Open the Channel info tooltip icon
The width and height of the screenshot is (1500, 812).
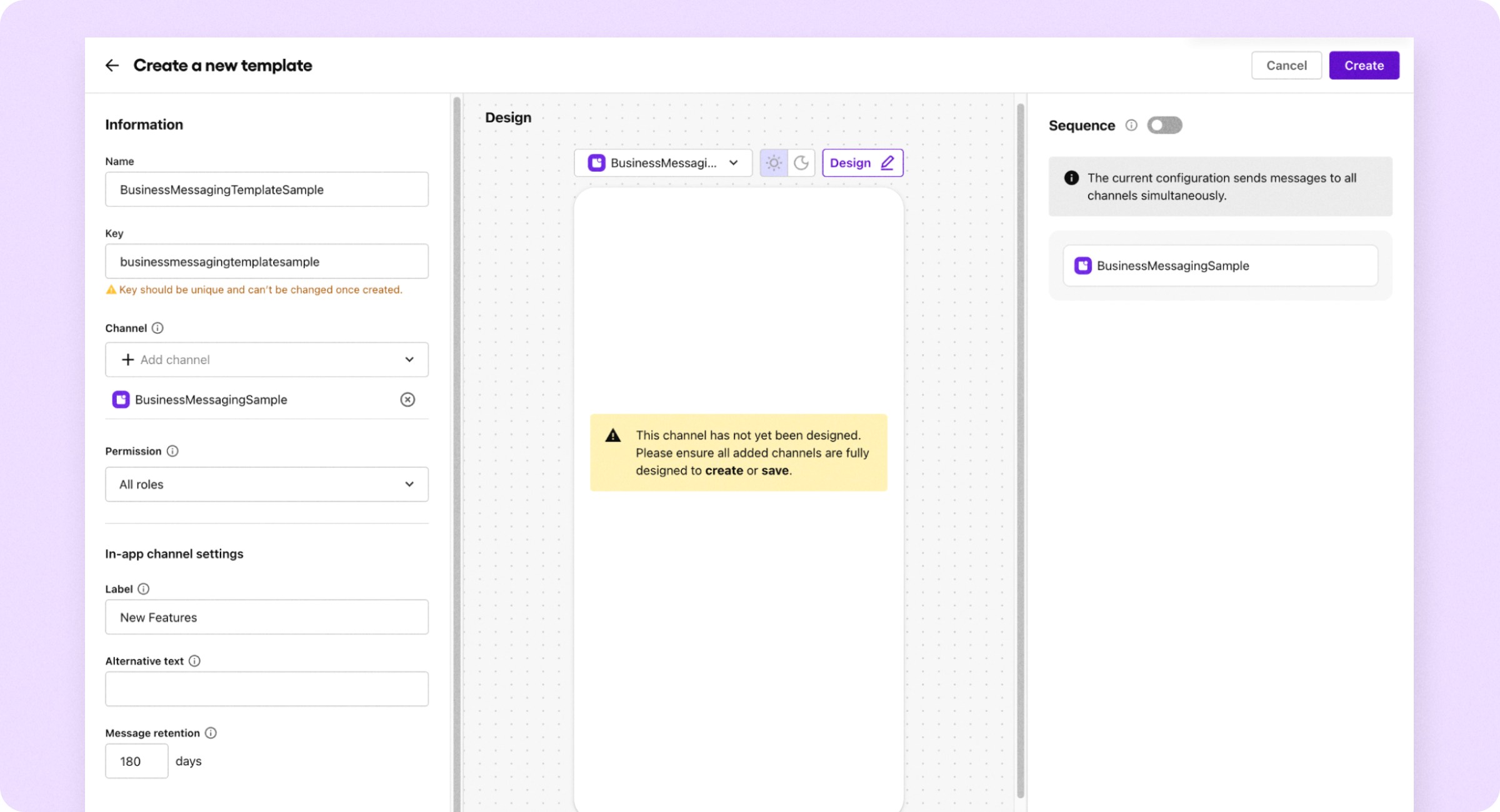157,328
